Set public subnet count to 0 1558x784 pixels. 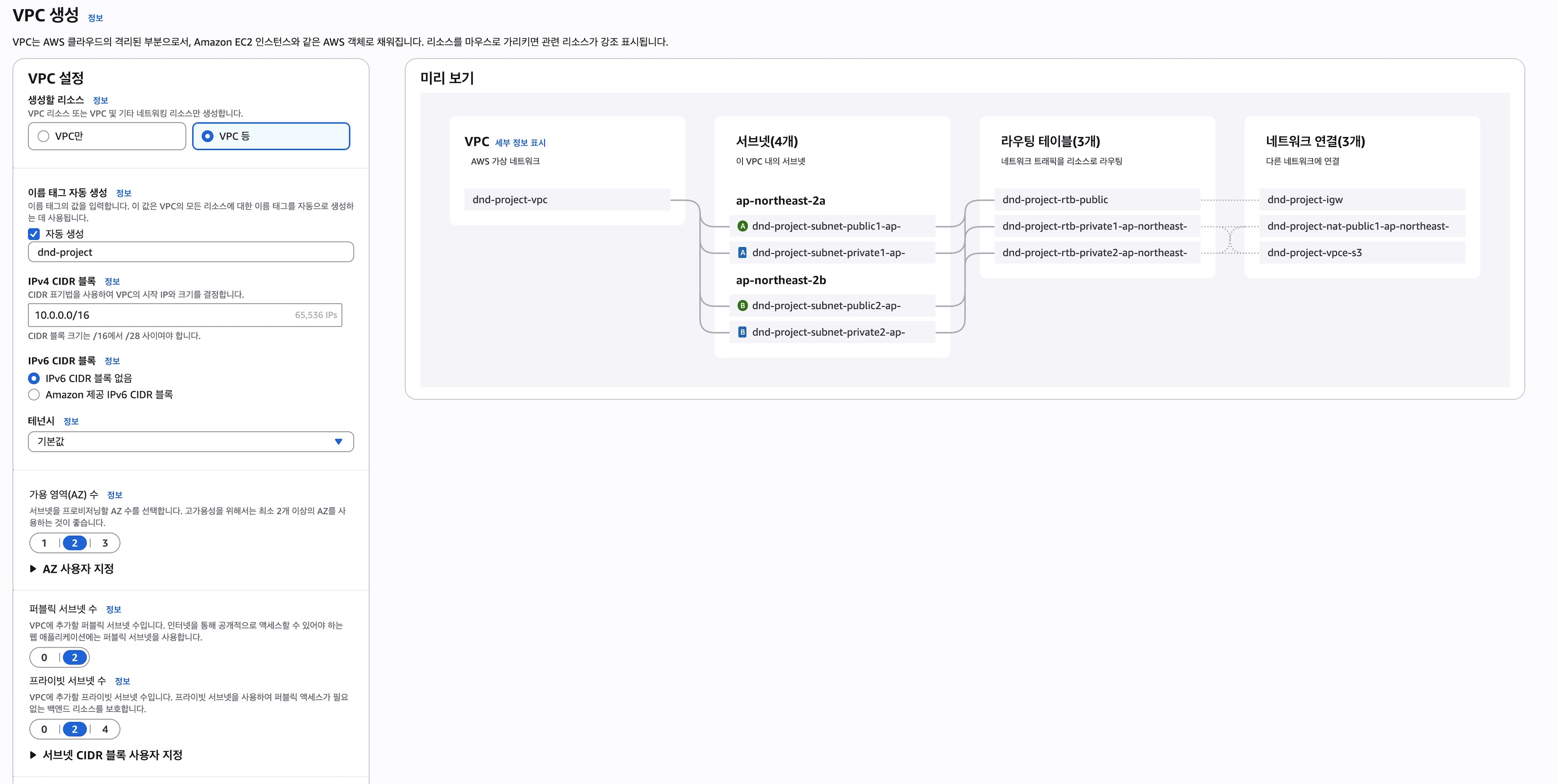pyautogui.click(x=44, y=658)
